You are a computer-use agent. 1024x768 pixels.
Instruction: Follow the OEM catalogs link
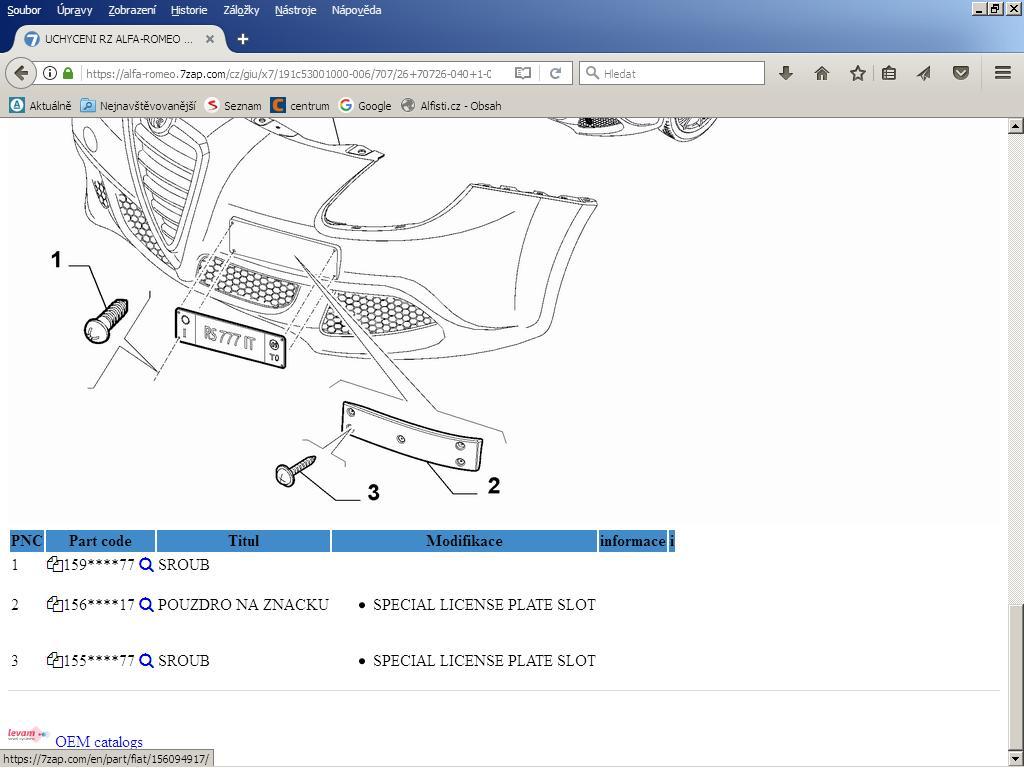coord(99,742)
